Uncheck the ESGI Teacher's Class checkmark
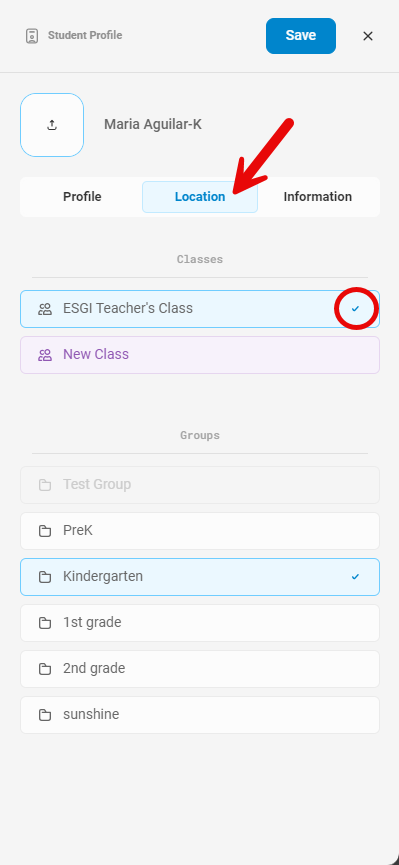399x865 pixels. (355, 308)
